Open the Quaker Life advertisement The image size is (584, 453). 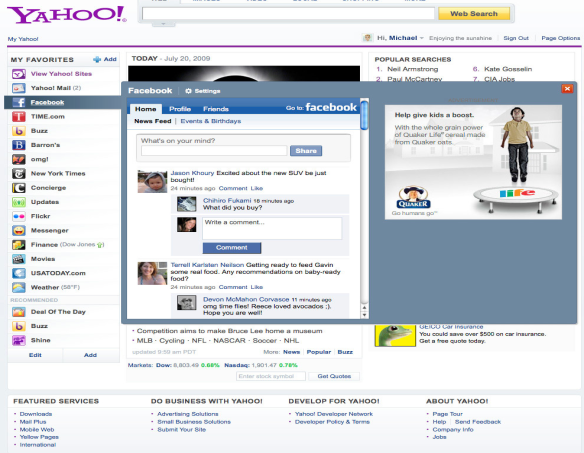(473, 162)
